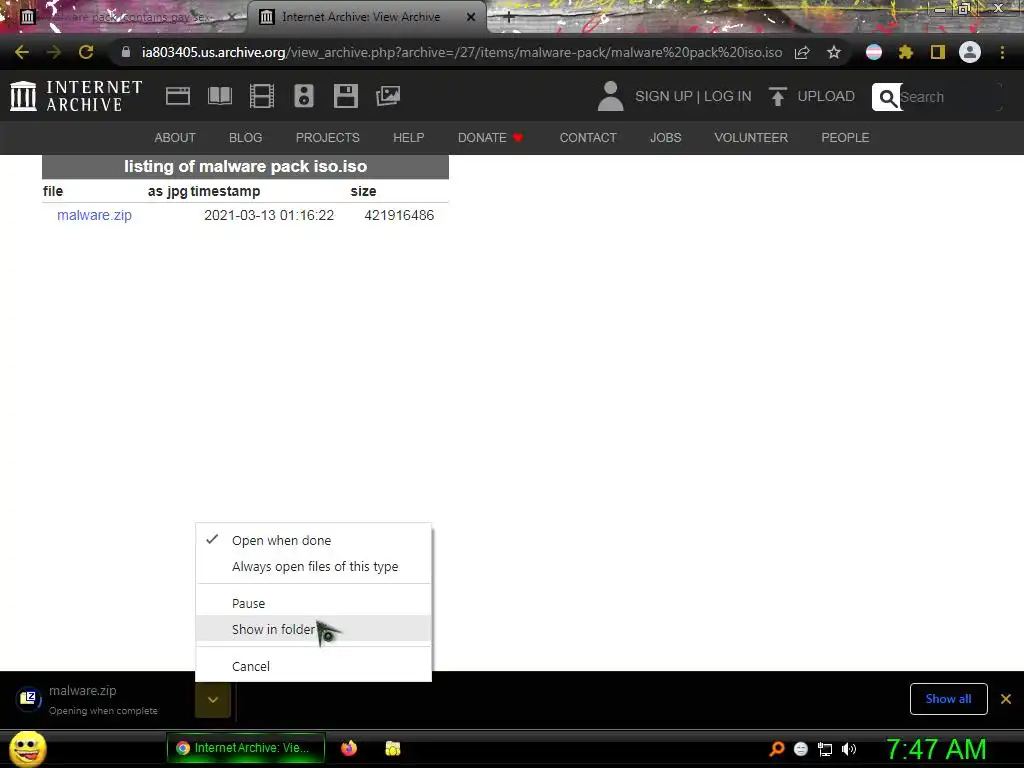
Task: Click Show all downloads button
Action: pos(948,699)
